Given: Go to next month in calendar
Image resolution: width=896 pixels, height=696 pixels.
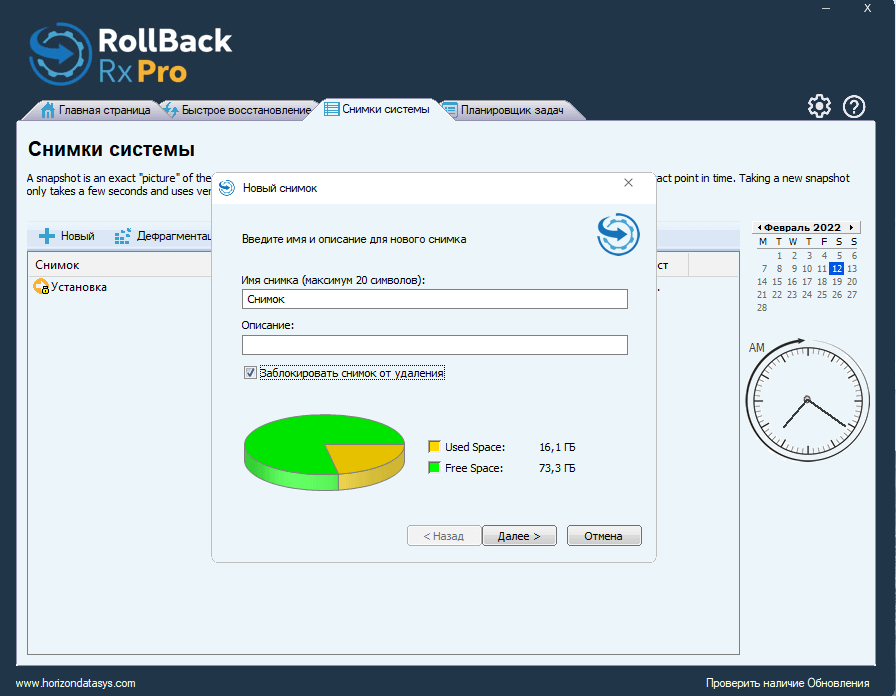Looking at the screenshot, I should click(851, 227).
